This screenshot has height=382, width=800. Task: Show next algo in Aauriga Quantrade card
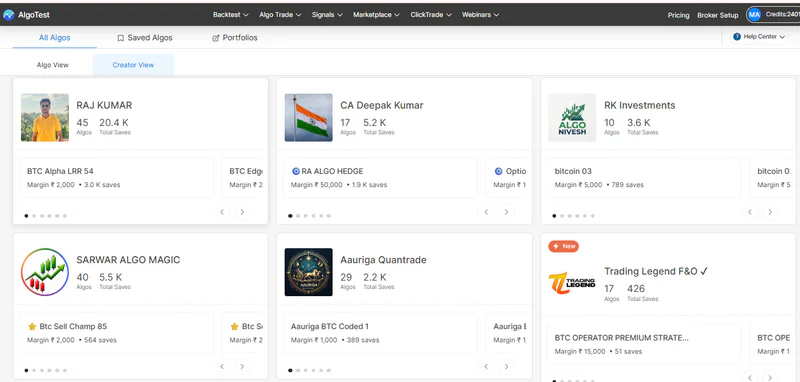click(506, 366)
